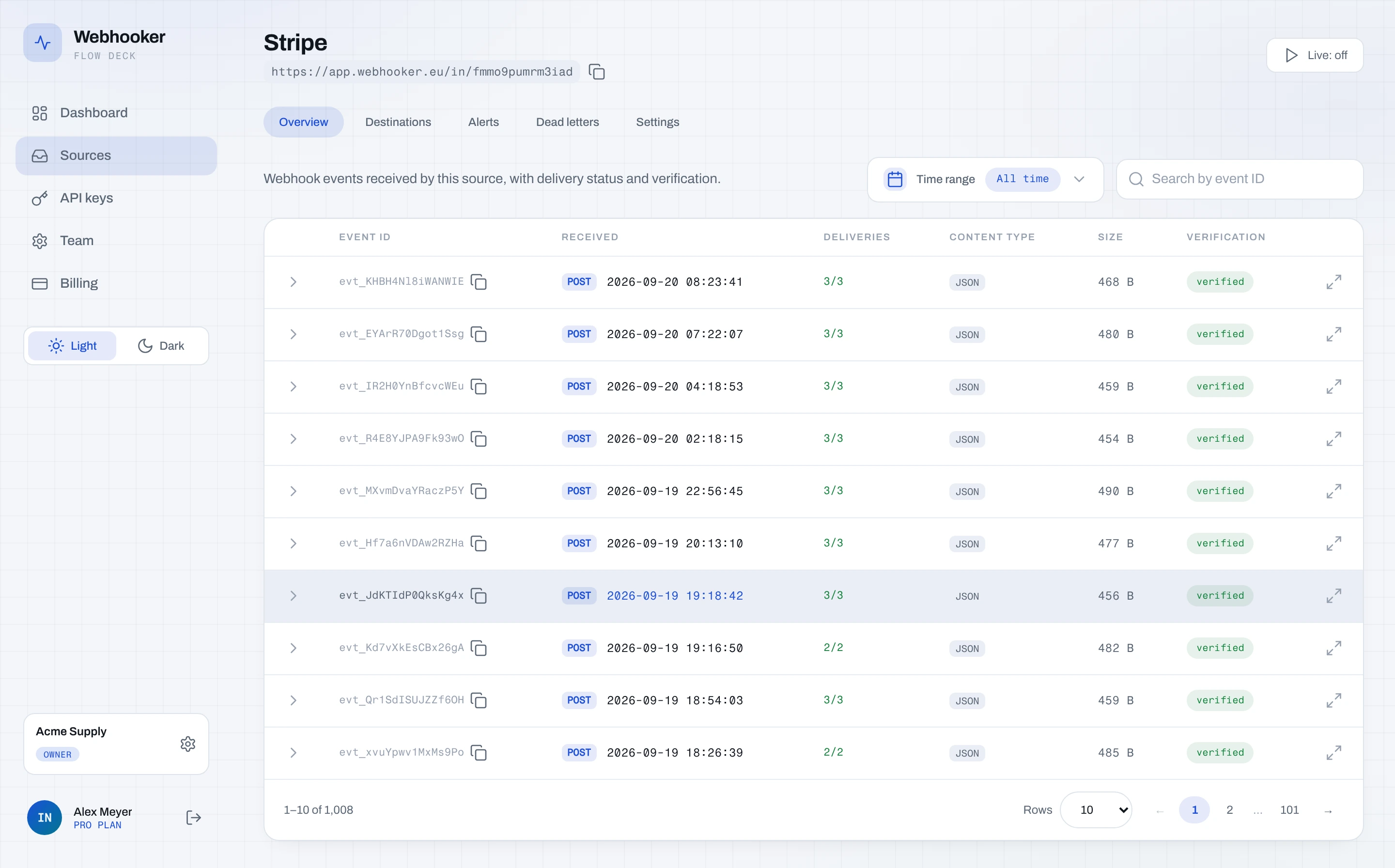
Task: Open full view of event evt_MXvmDvaYRaczP5Y
Action: 1333,491
